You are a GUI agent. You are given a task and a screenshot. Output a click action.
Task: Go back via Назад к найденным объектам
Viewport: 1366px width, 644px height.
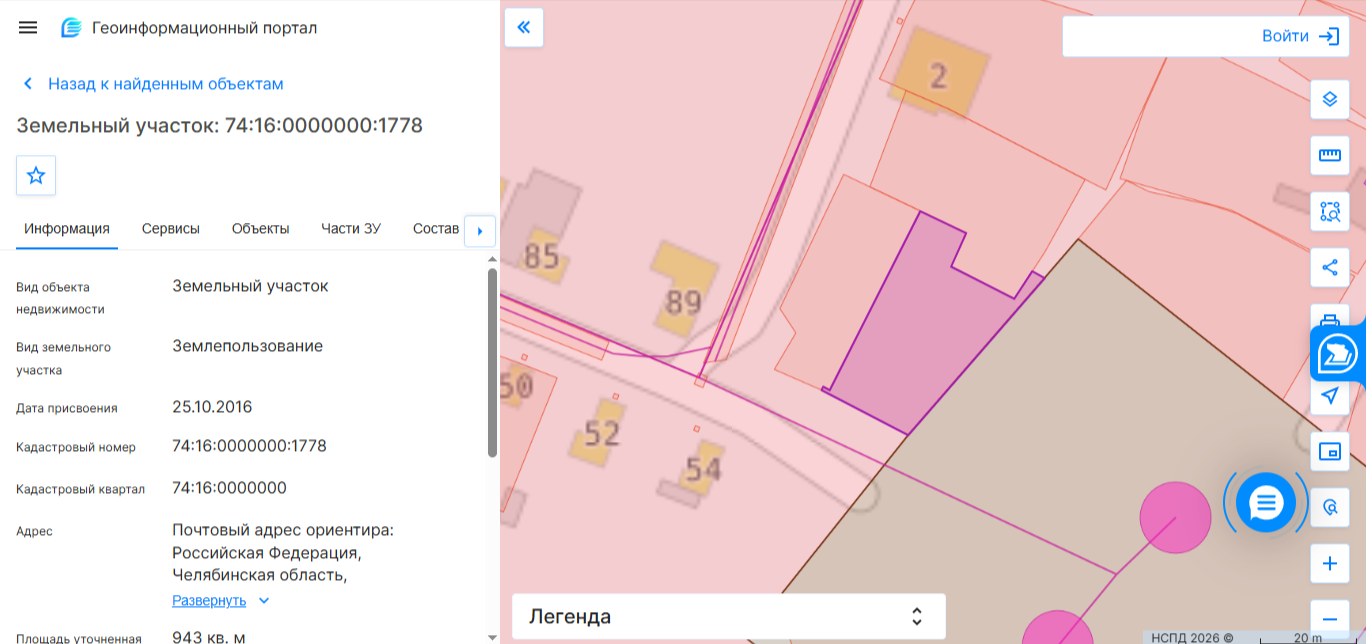click(x=154, y=84)
